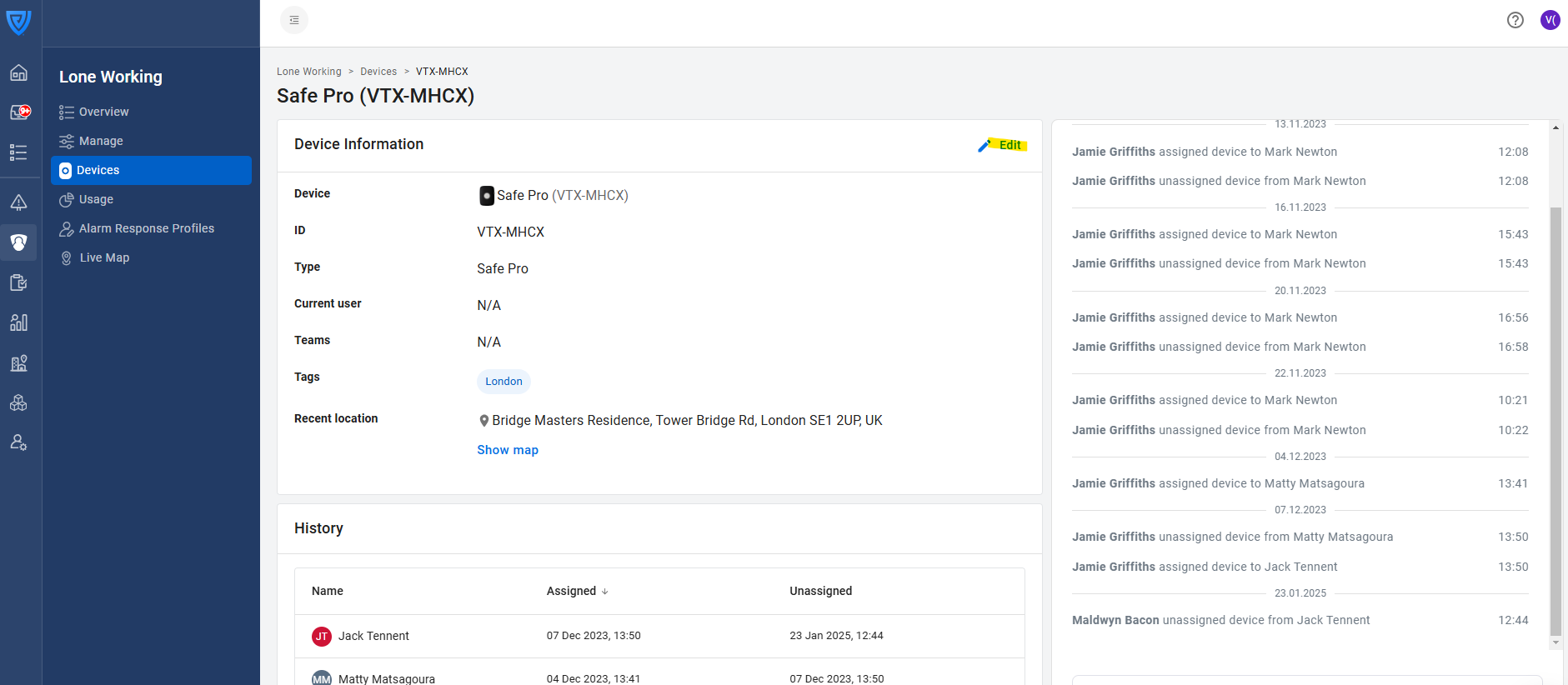1568x685 pixels.
Task: Click the London tag chip
Action: tap(503, 382)
